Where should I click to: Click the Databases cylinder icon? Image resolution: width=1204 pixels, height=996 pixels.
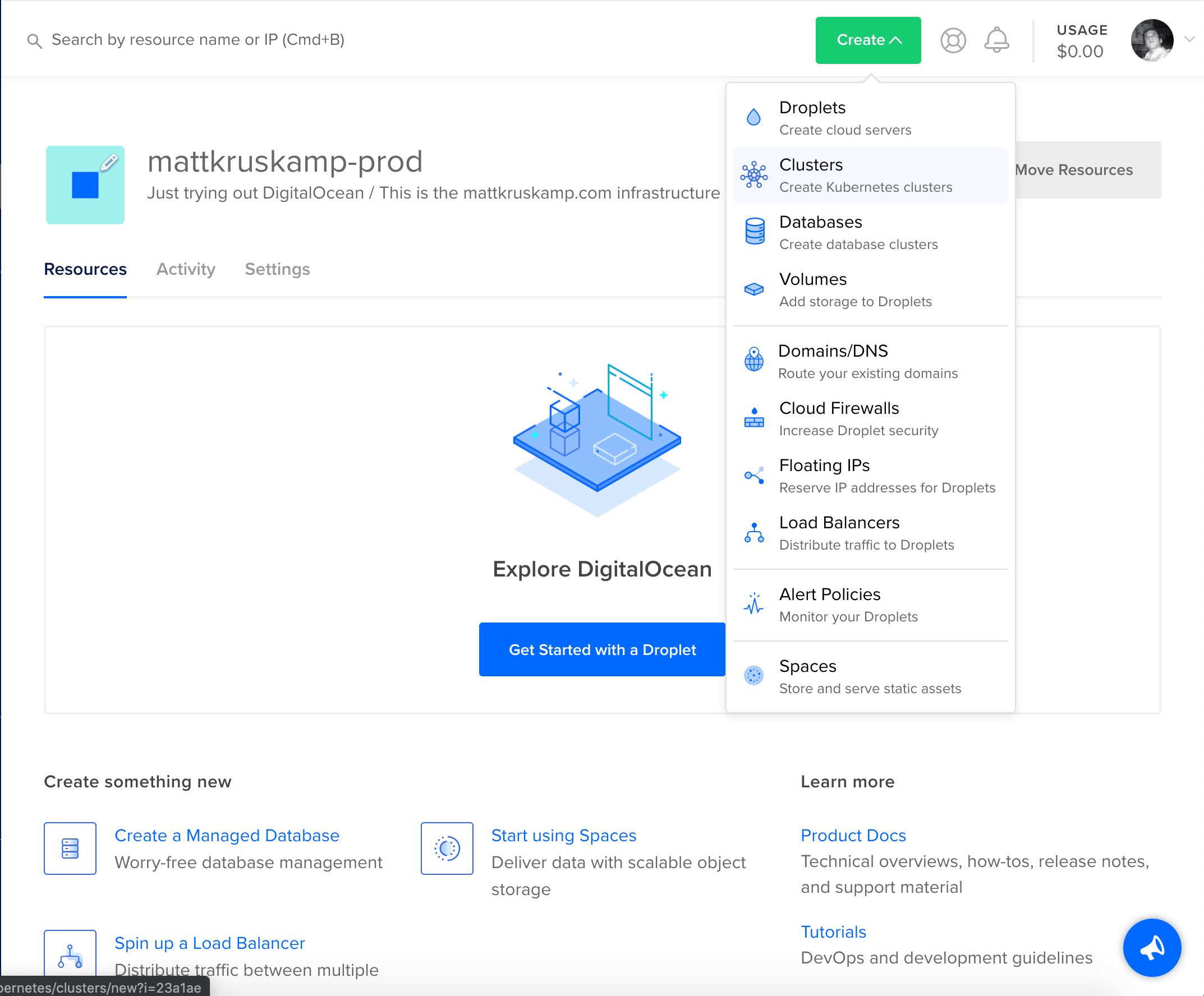click(x=755, y=232)
